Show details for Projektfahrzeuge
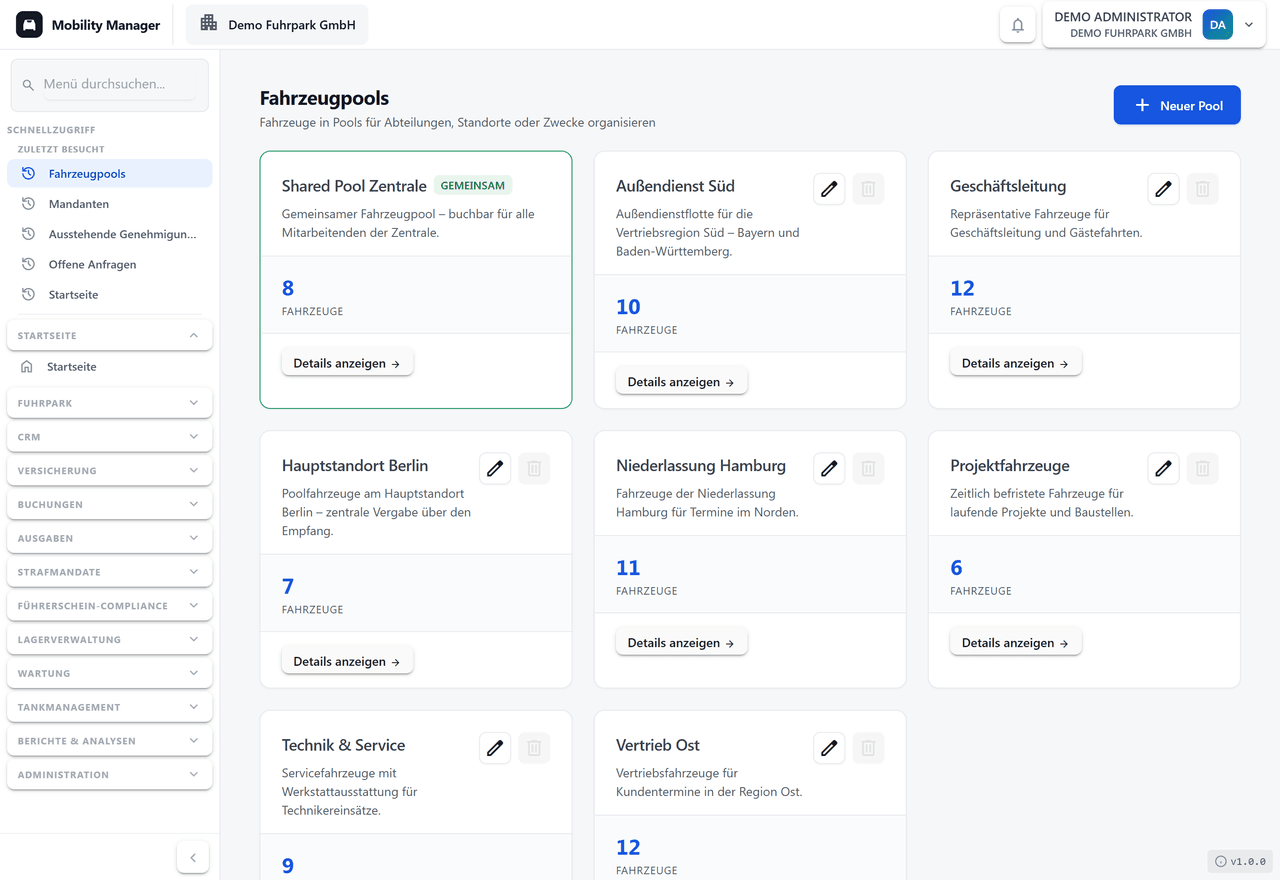The width and height of the screenshot is (1280, 880). pos(1015,643)
